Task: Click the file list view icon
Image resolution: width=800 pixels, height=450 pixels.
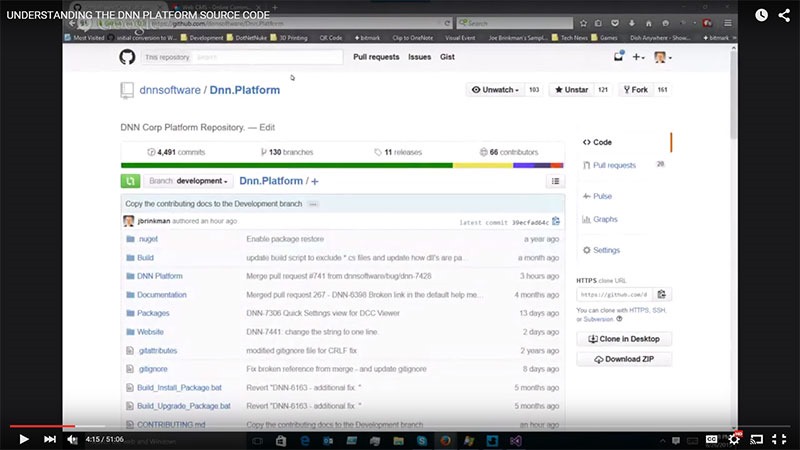Action: click(556, 181)
